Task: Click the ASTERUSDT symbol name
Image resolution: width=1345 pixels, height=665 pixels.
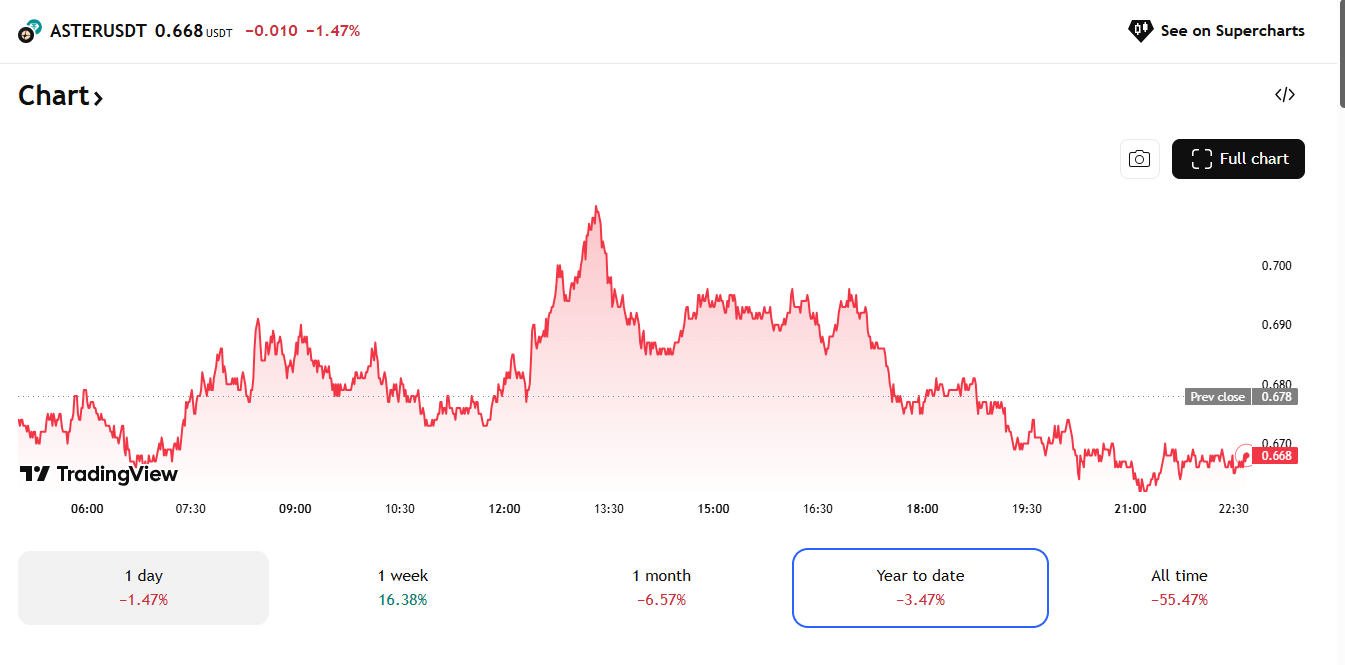Action: point(98,31)
